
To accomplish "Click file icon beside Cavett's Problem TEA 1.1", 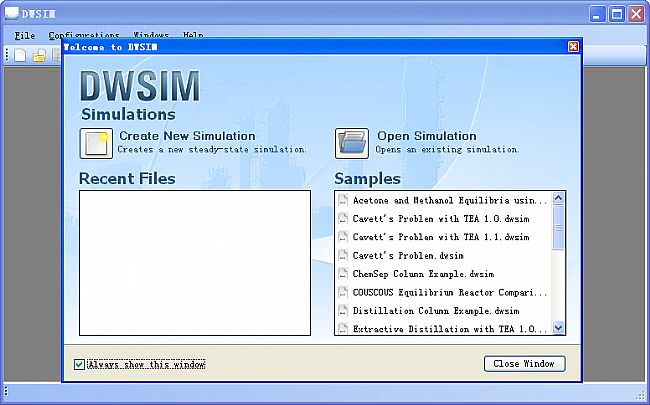I will pyautogui.click(x=343, y=237).
